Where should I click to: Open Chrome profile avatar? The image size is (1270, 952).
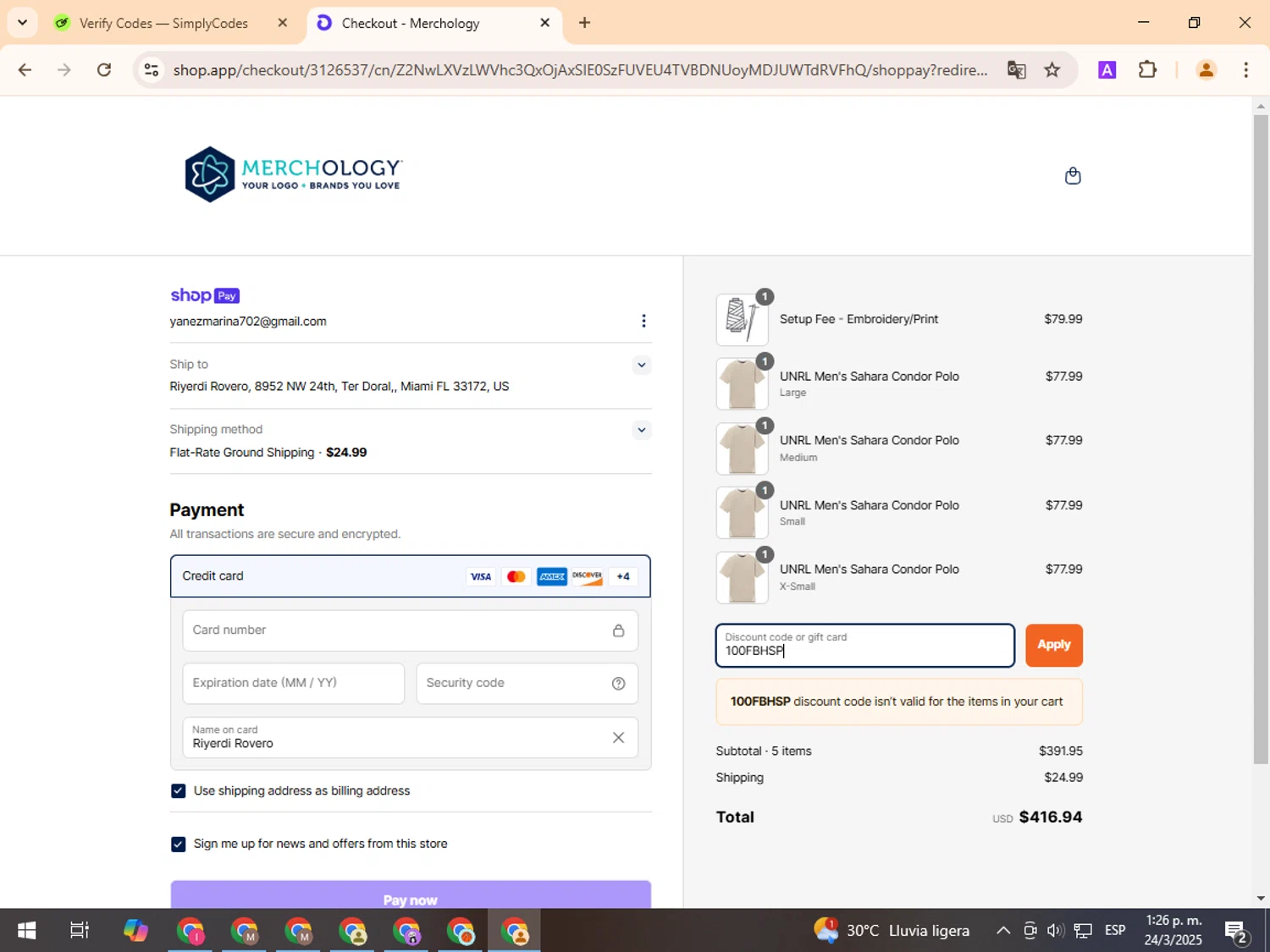pyautogui.click(x=1206, y=69)
